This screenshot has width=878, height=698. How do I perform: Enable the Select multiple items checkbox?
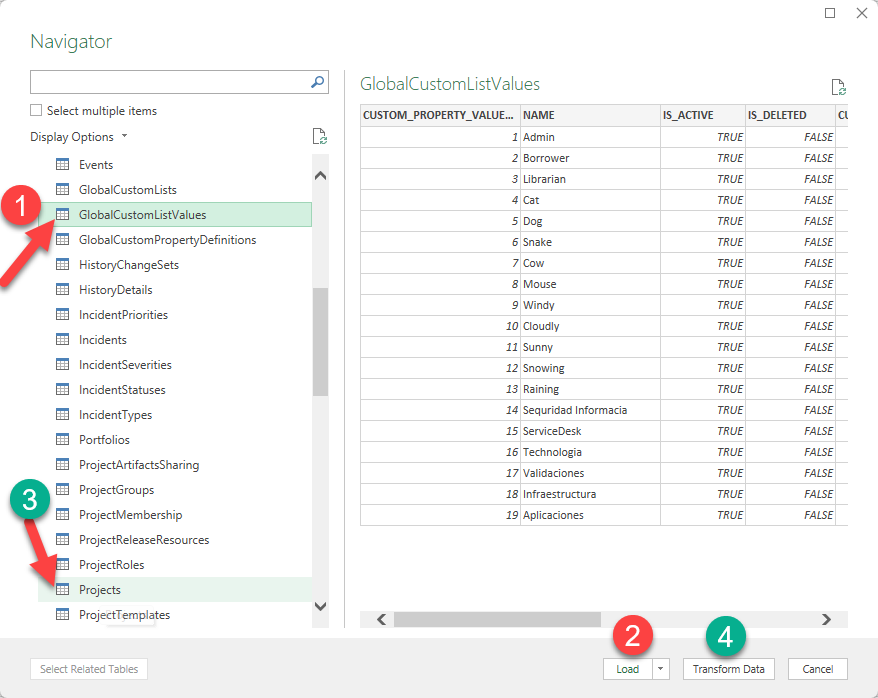pyautogui.click(x=37, y=111)
